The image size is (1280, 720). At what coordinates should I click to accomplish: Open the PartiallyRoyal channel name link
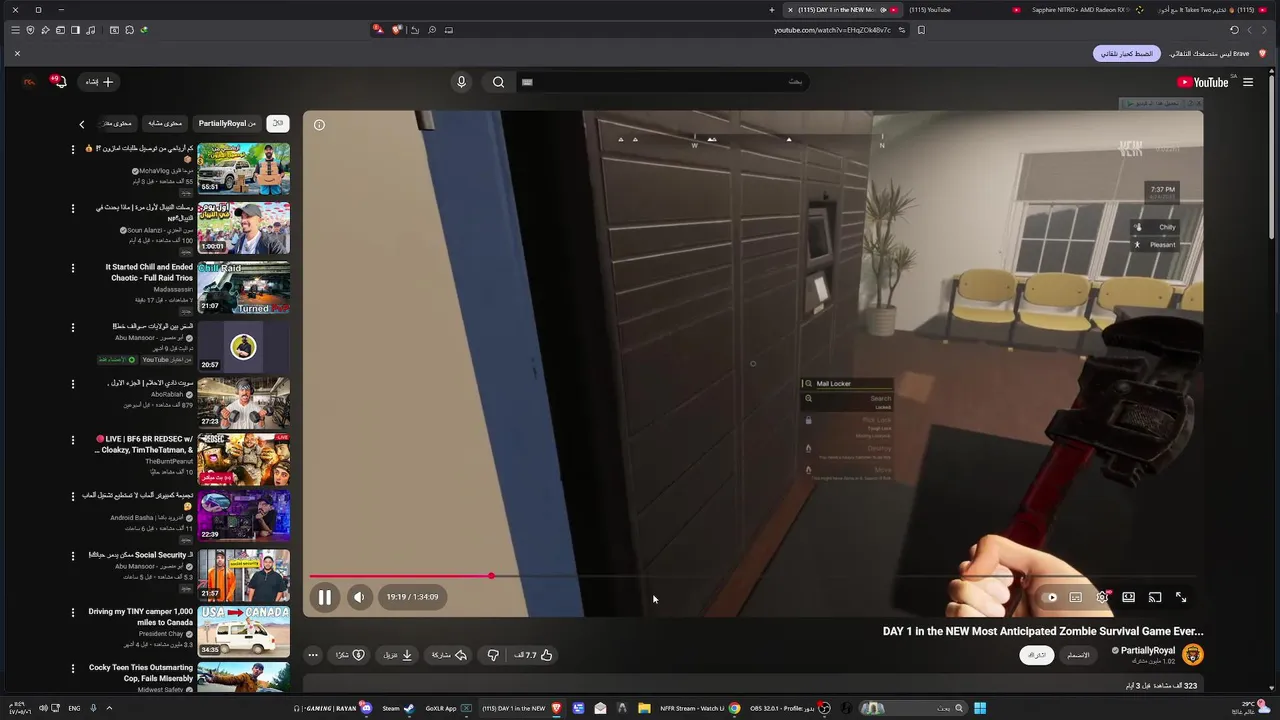1148,650
